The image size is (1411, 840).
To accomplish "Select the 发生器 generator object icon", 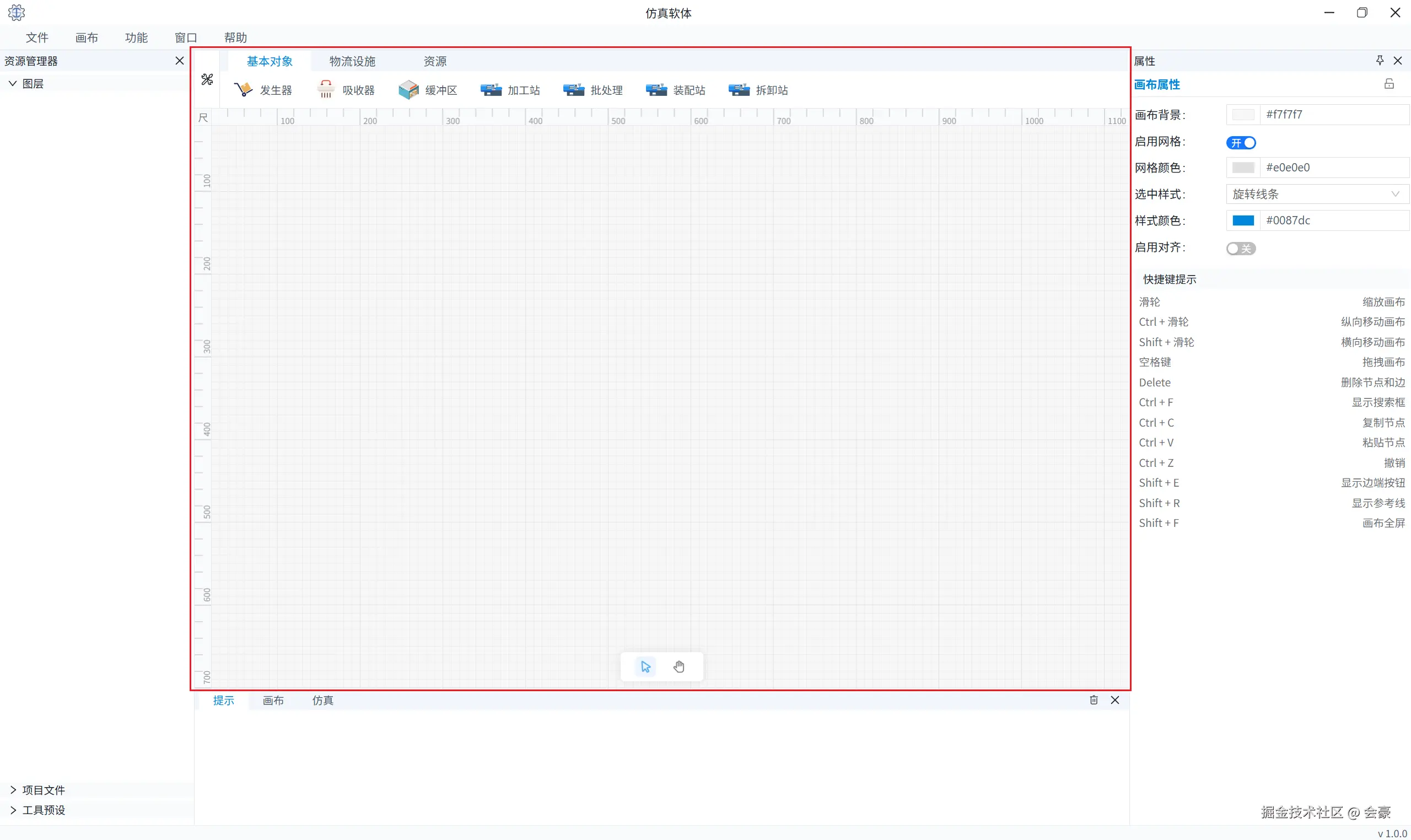I will point(244,89).
